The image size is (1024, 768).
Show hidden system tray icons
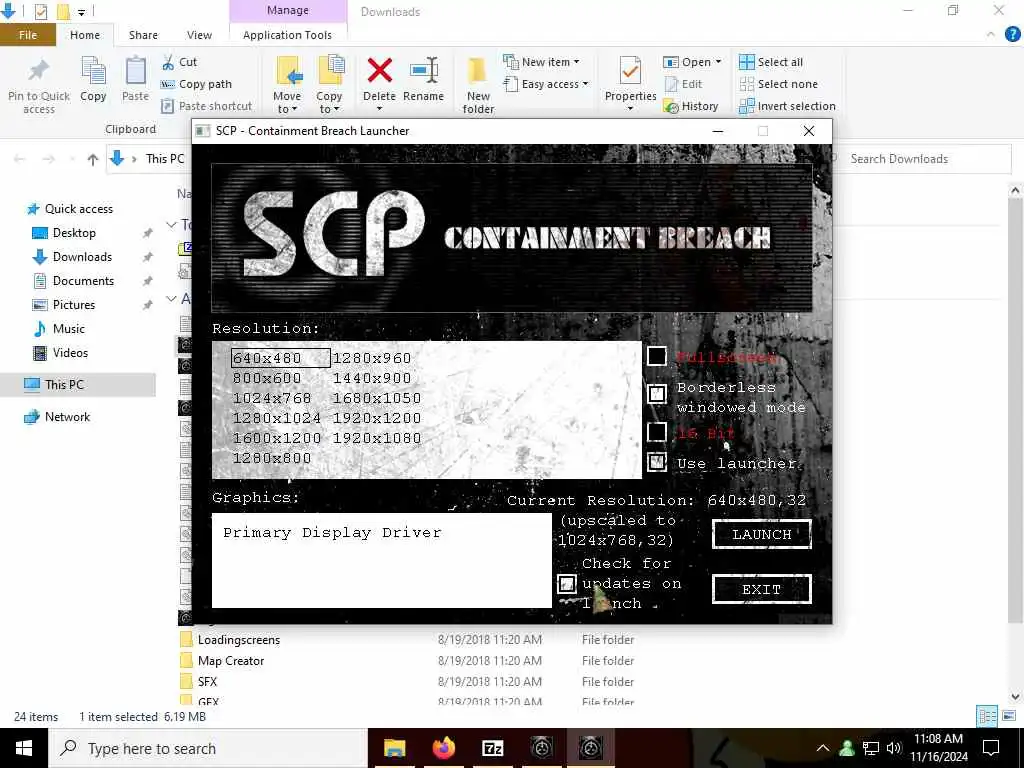[x=823, y=748]
